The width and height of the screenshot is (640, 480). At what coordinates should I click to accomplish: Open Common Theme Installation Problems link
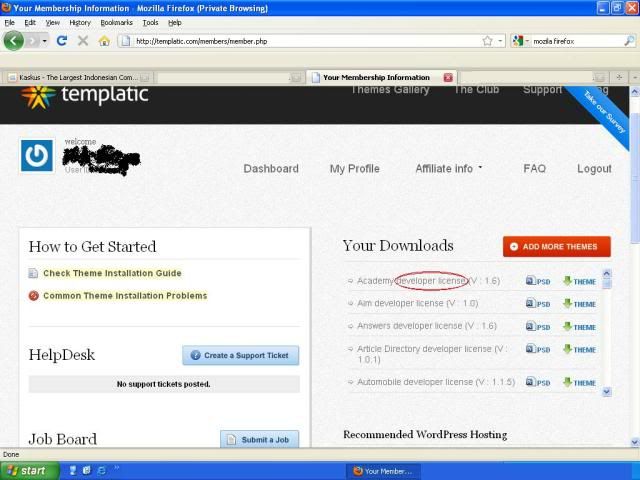pyautogui.click(x=125, y=296)
